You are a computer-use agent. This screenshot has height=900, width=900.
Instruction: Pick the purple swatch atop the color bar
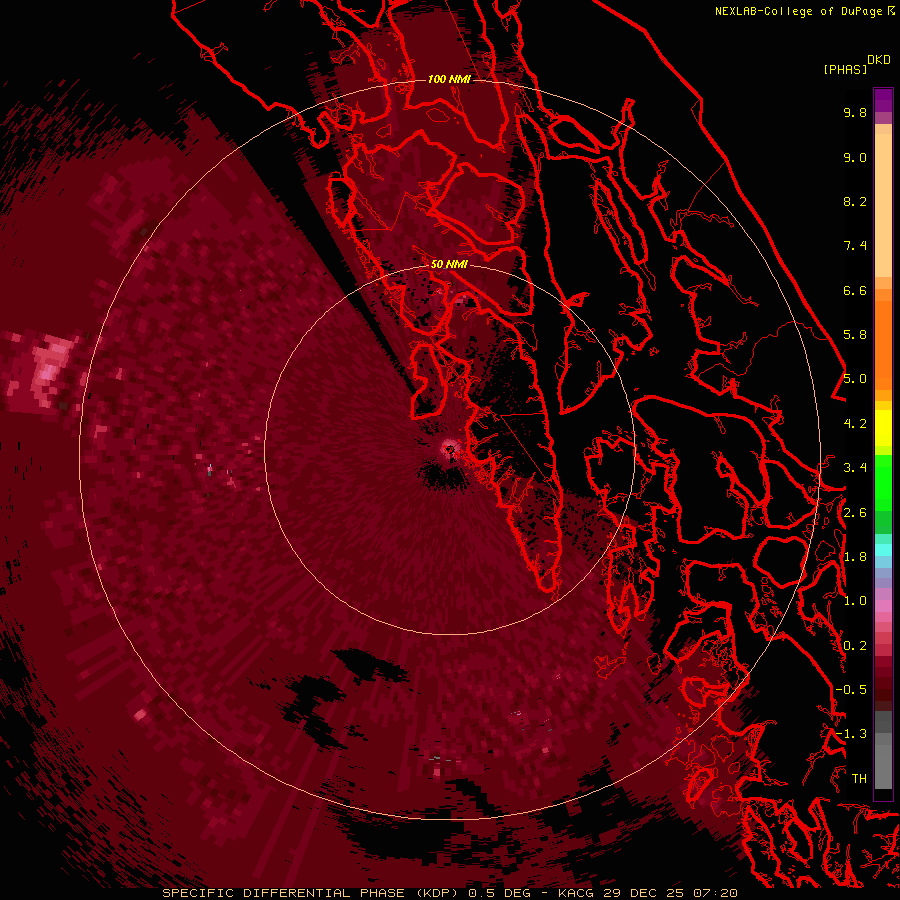(x=883, y=100)
